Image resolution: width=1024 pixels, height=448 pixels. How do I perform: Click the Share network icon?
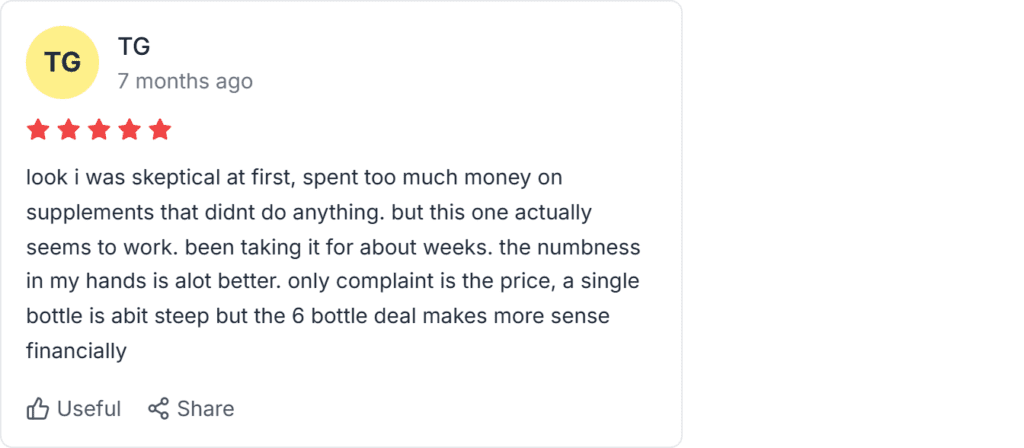(158, 408)
